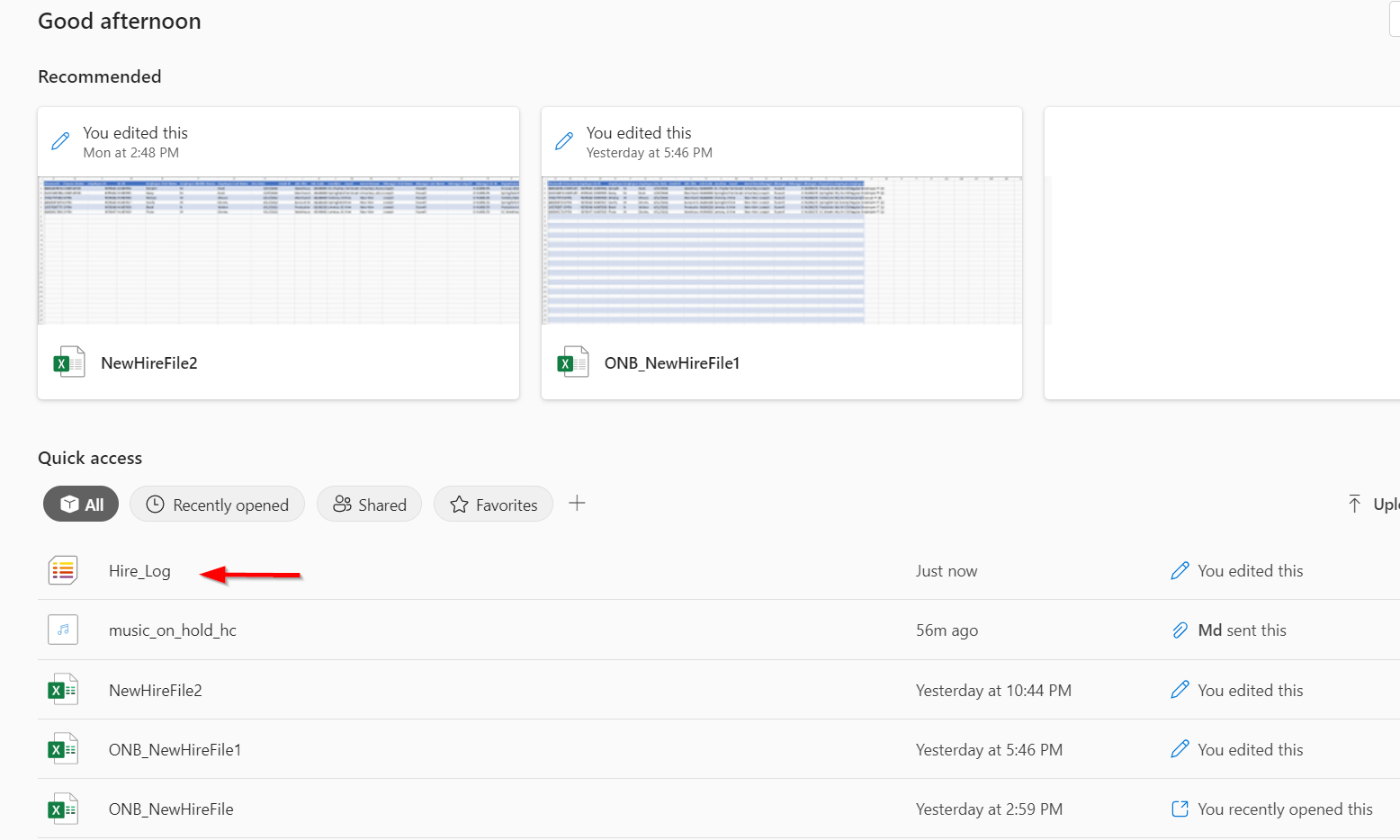The image size is (1400, 840).
Task: Click the music_on_hold_hc audio file icon
Action: [x=63, y=630]
